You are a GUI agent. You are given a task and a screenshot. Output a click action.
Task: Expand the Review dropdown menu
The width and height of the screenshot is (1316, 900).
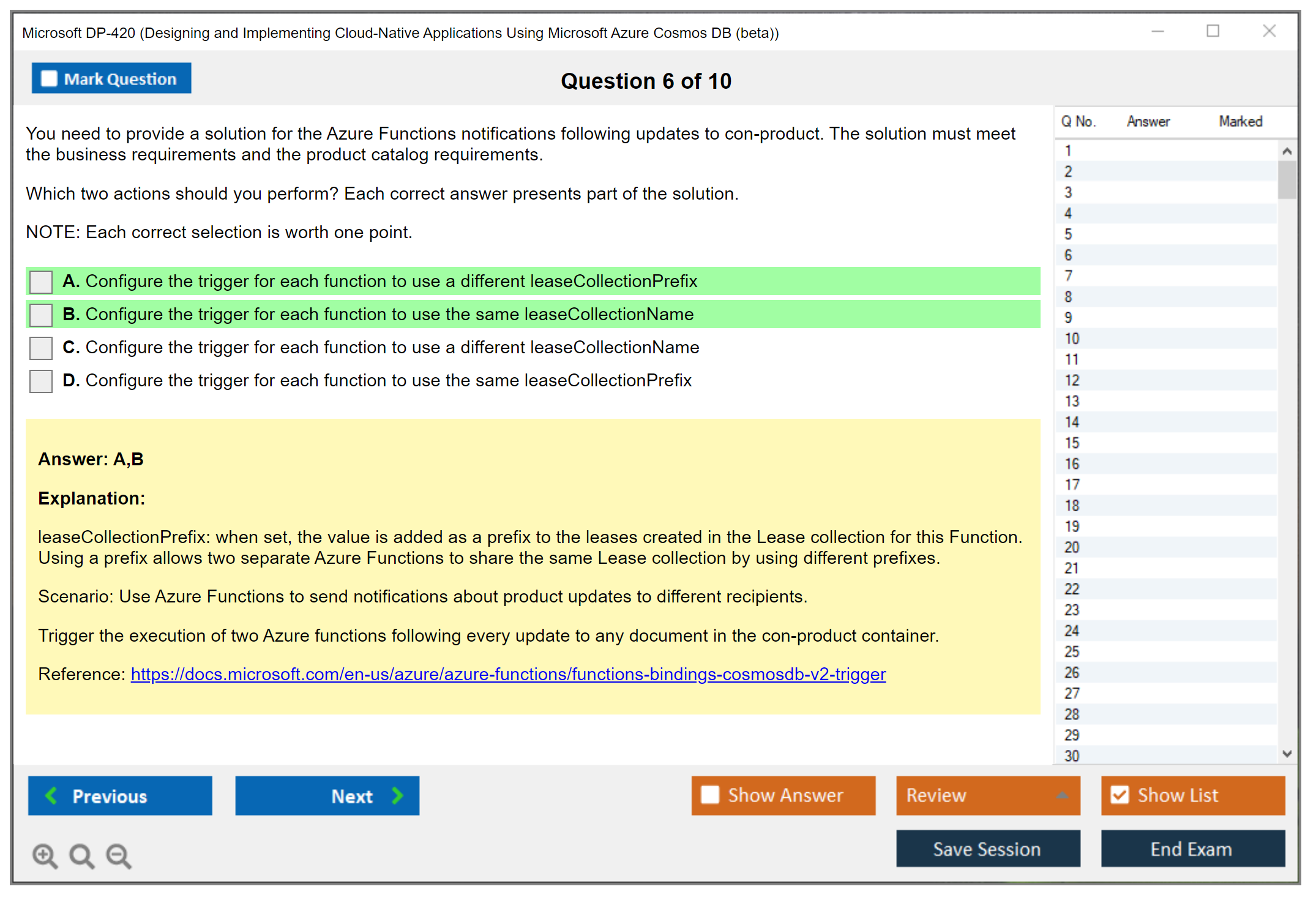coord(1062,795)
